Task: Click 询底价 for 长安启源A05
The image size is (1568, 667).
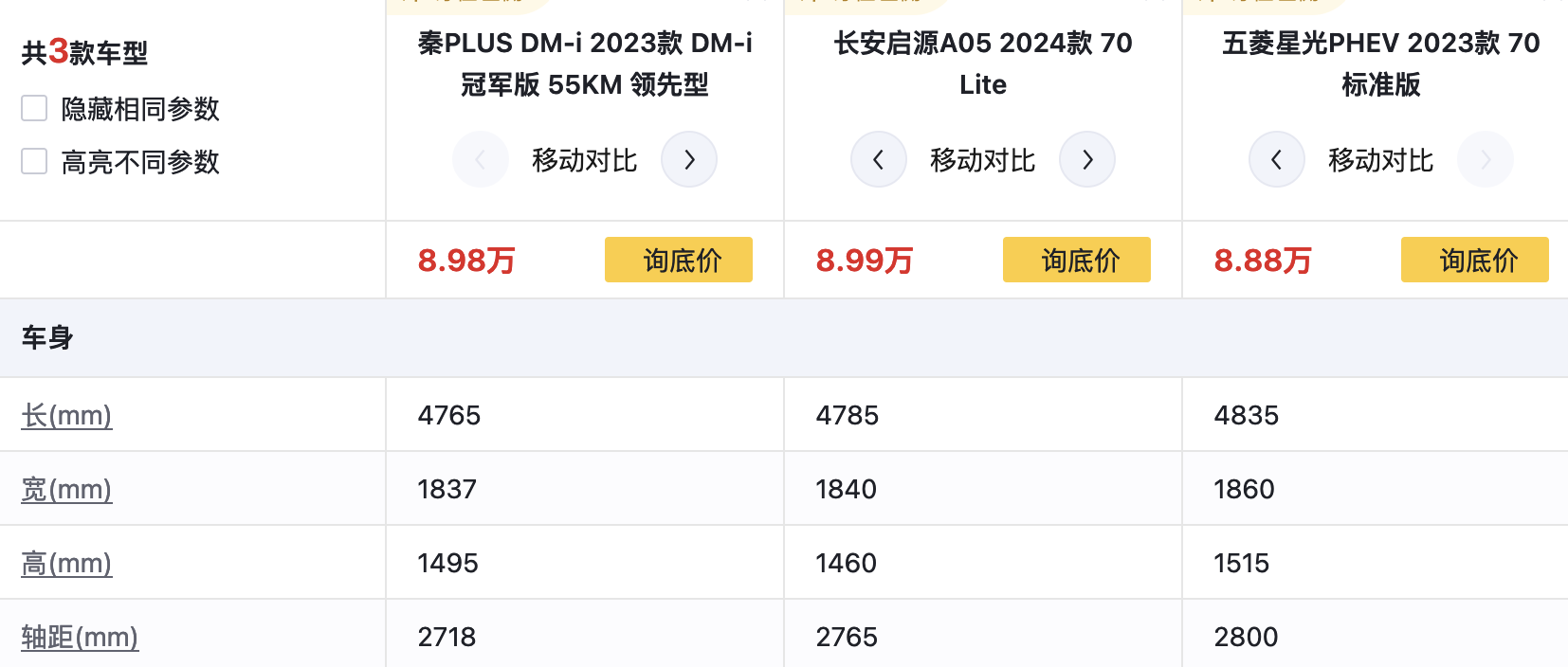Action: [x=1077, y=260]
